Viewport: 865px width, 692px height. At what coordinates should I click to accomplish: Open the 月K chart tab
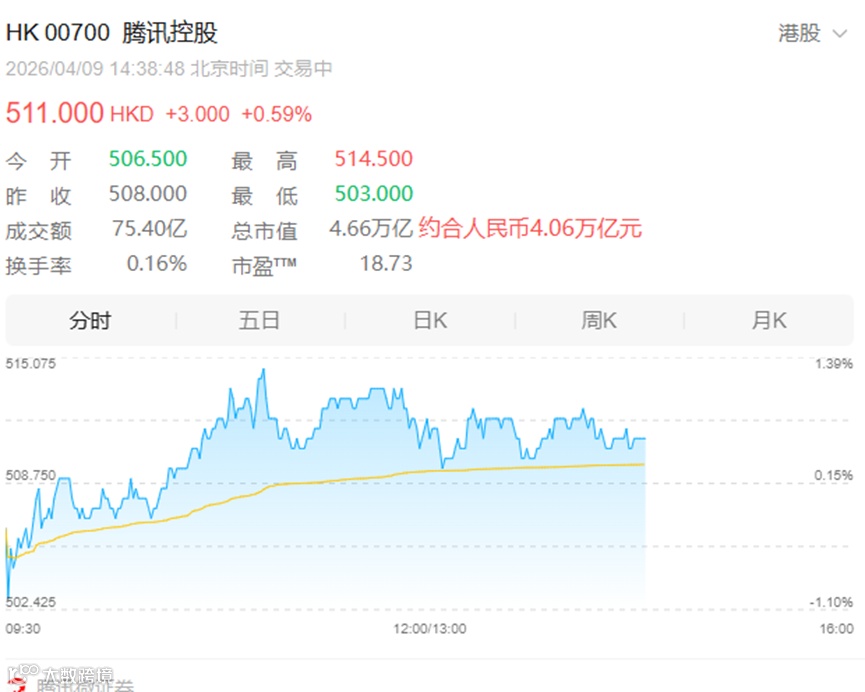tap(770, 320)
